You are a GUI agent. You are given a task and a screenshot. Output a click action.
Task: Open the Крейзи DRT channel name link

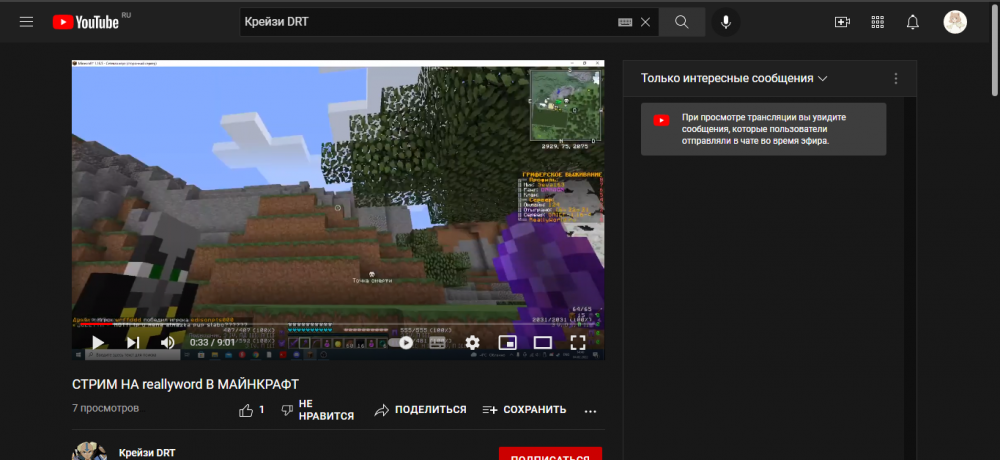(x=147, y=453)
